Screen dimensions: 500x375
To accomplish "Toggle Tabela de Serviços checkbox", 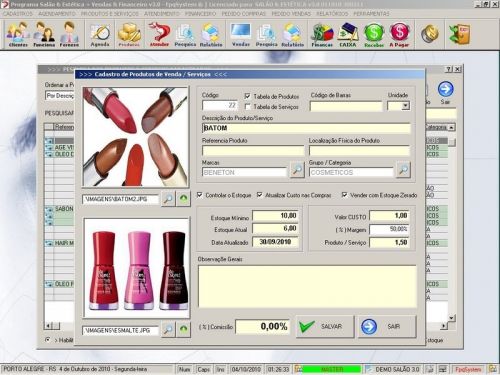I will (247, 107).
